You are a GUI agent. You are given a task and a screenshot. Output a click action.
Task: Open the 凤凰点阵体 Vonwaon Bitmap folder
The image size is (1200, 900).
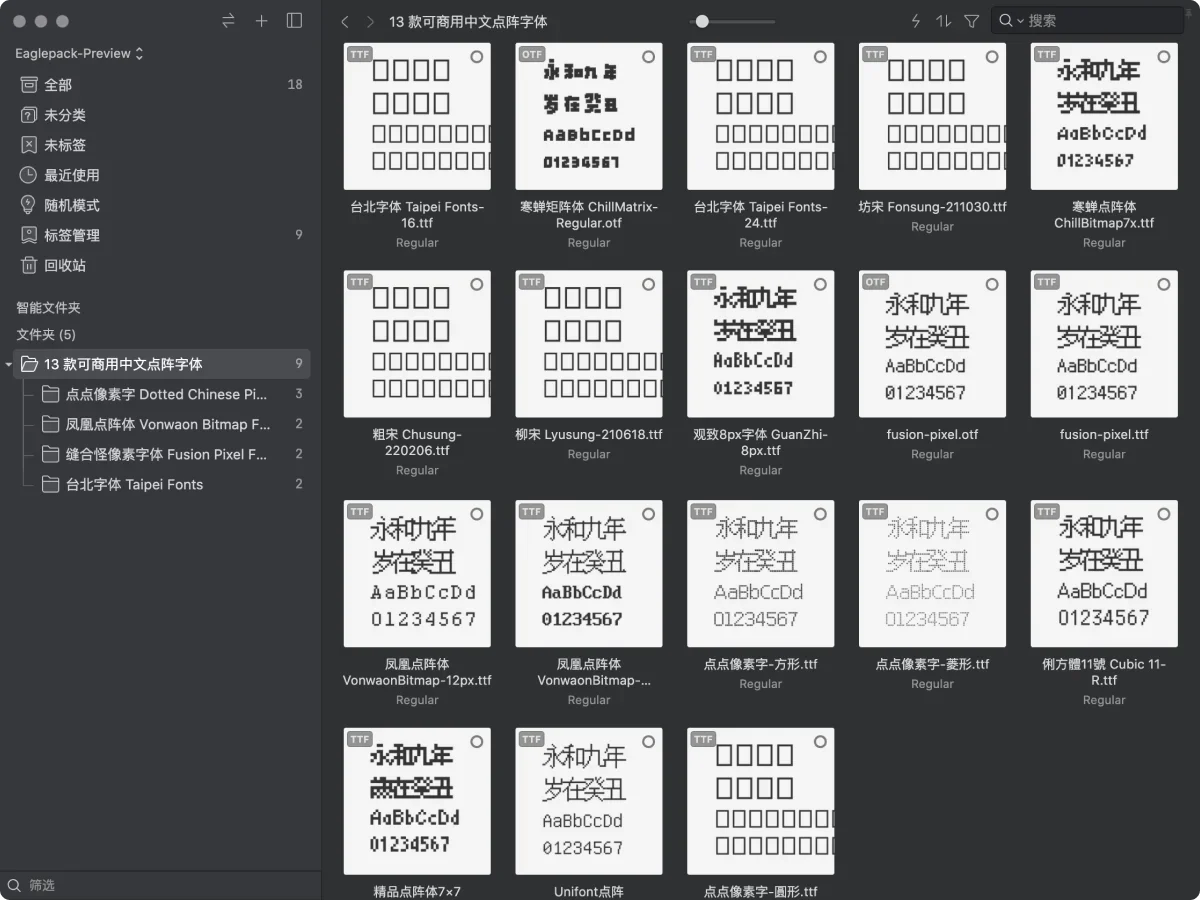167,424
